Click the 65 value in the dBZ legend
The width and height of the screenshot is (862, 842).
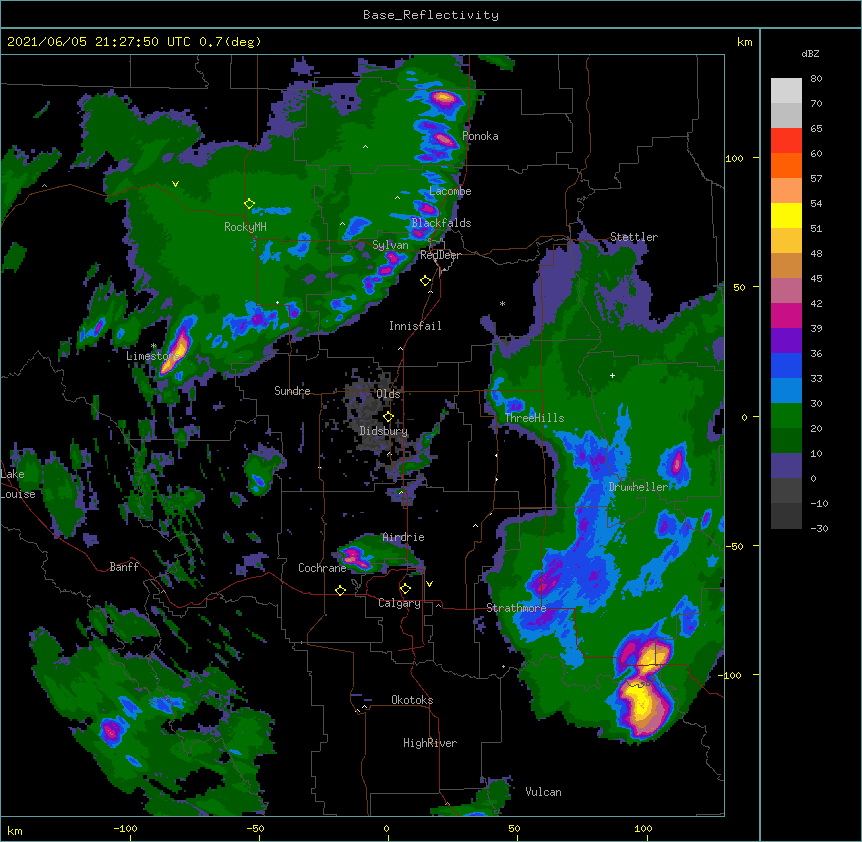816,129
